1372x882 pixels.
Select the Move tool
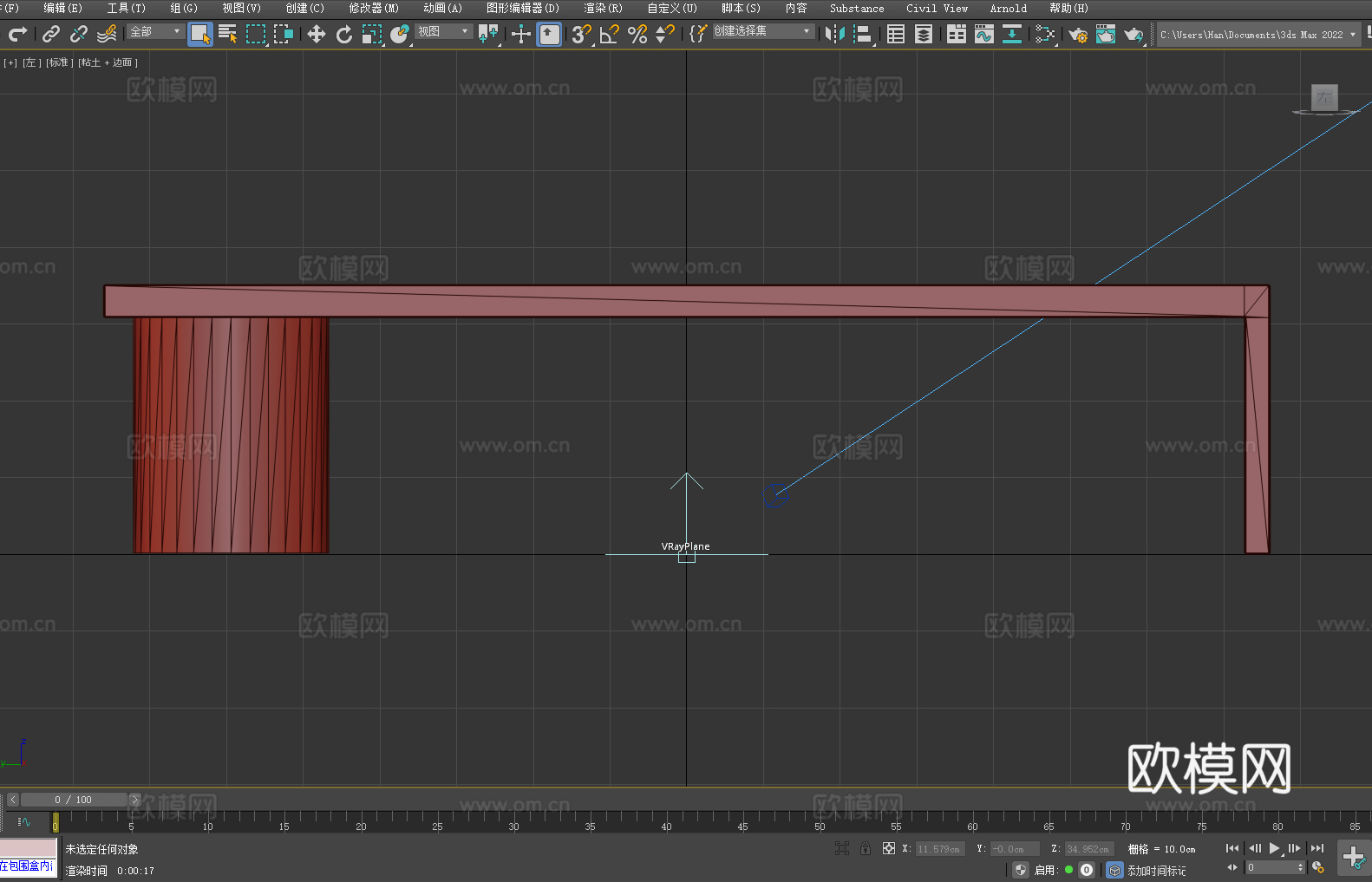(317, 34)
